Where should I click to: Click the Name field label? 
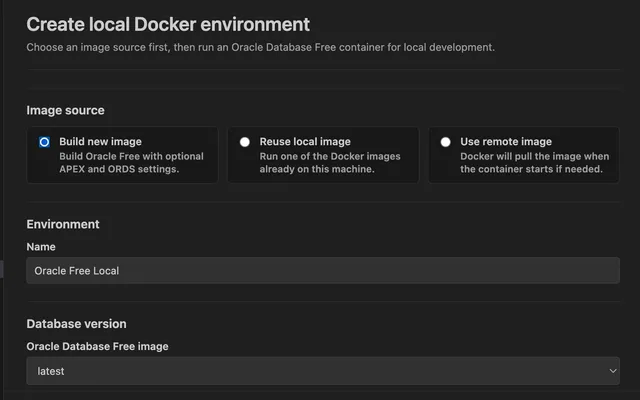point(41,247)
